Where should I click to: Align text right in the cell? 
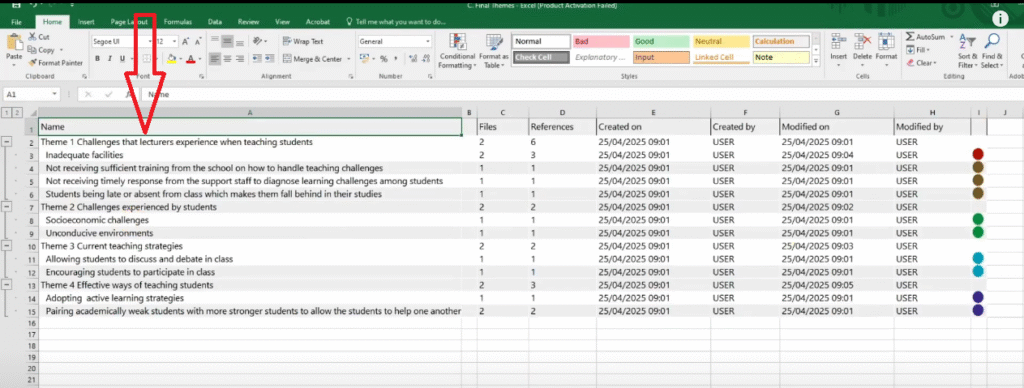coord(240,59)
